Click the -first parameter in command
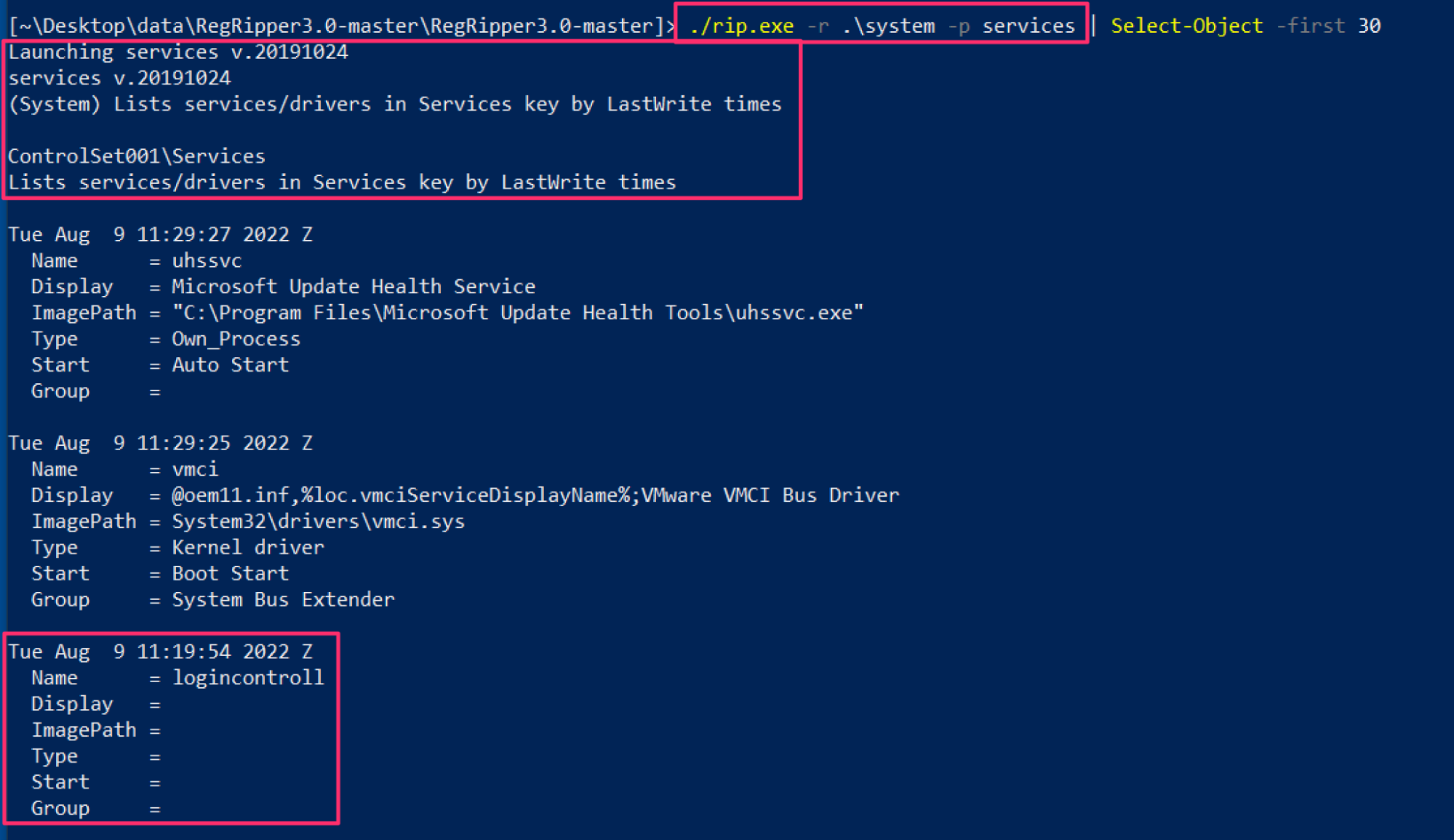The width and height of the screenshot is (1454, 840). point(1310,26)
